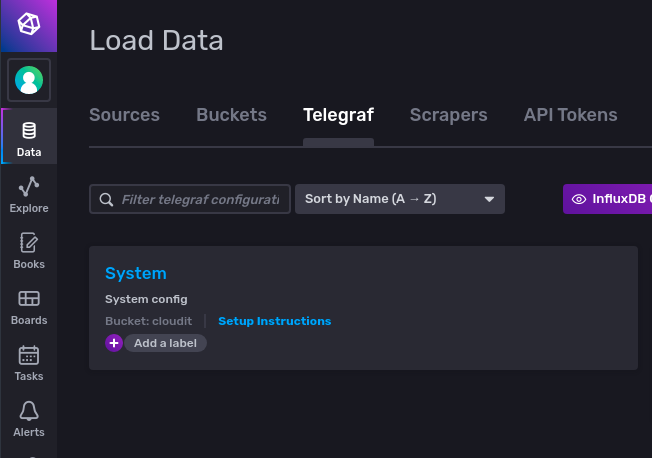Open Books notebooks in sidebar

(x=29, y=250)
